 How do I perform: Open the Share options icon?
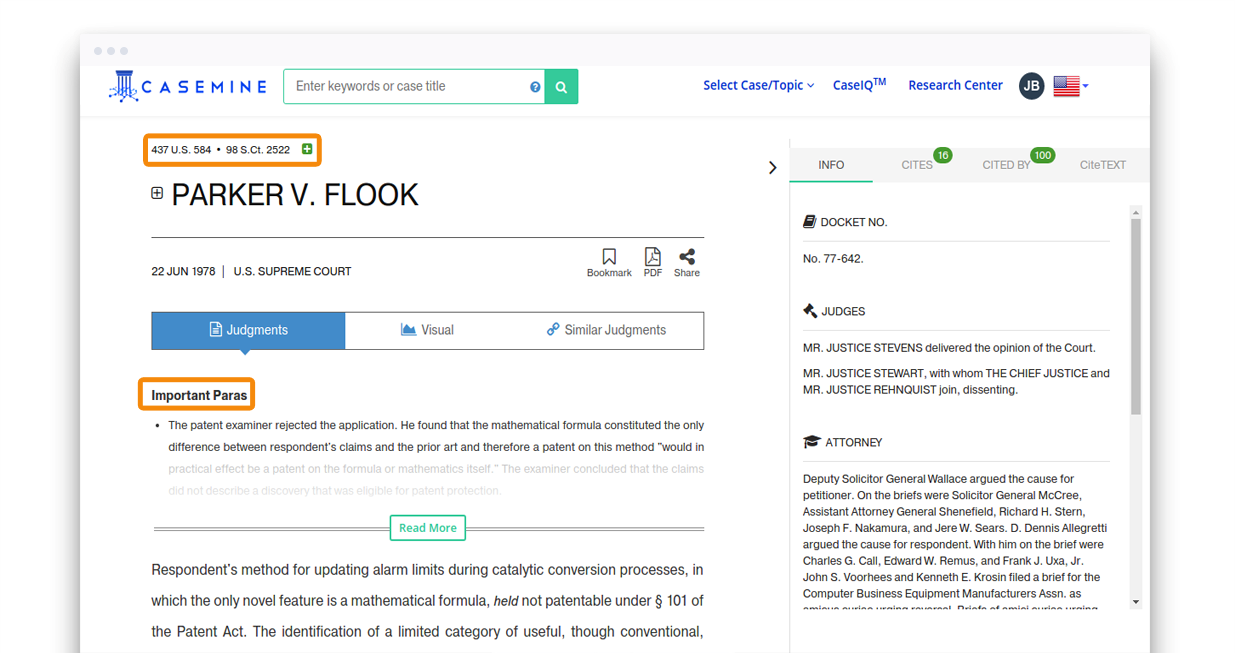pyautogui.click(x=686, y=262)
